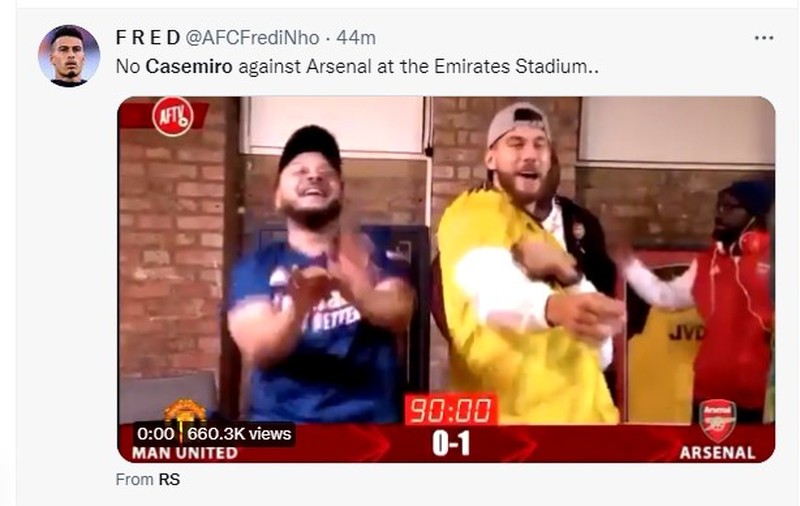
Task: Click the tweet text mentioning Emirates Stadium
Action: (357, 66)
